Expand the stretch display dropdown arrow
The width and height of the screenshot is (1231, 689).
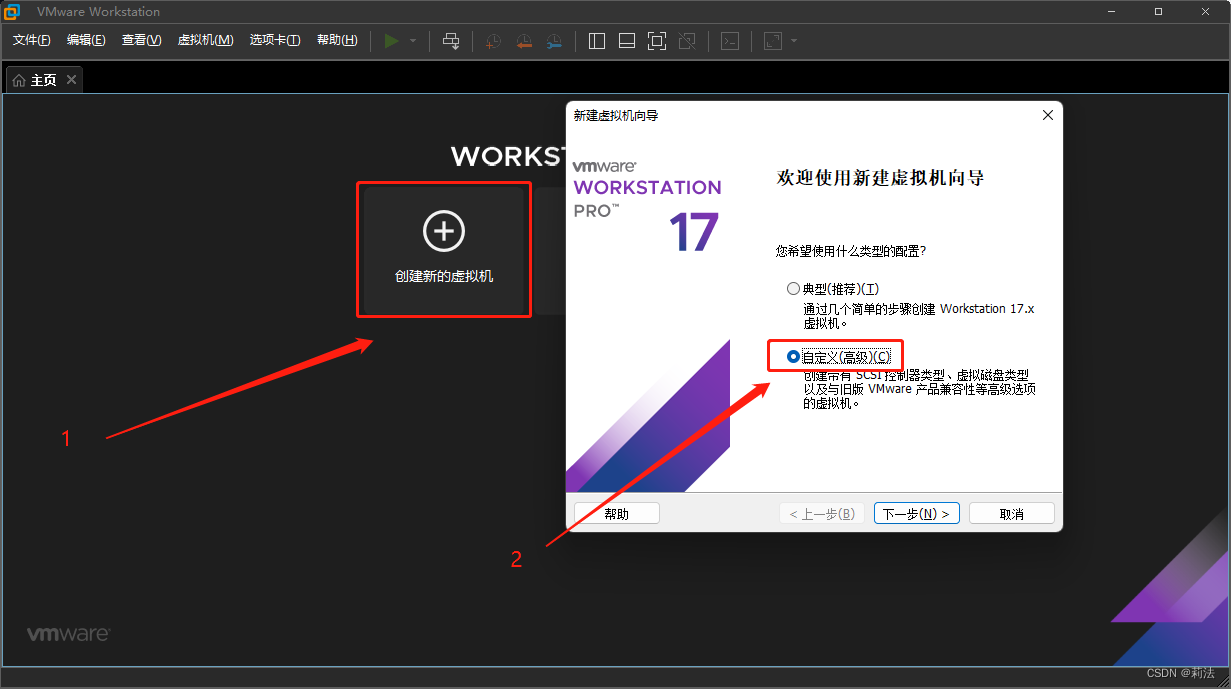tap(794, 41)
